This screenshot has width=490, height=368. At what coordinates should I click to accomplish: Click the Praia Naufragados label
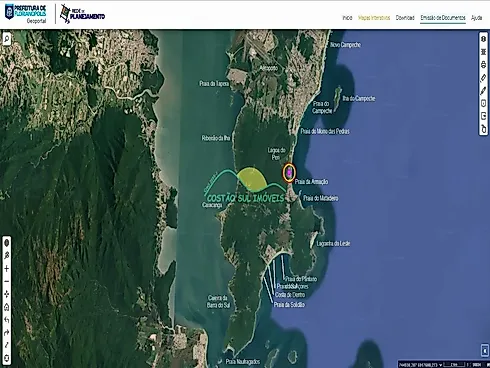point(243,361)
